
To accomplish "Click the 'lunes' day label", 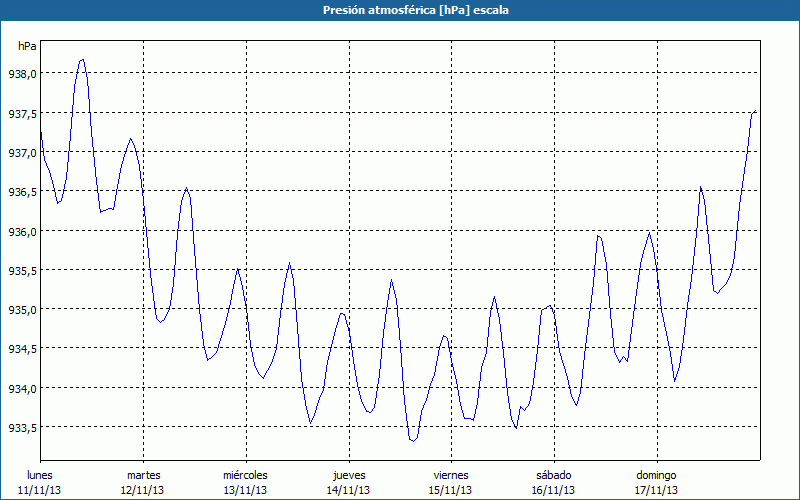I will pos(40,475).
